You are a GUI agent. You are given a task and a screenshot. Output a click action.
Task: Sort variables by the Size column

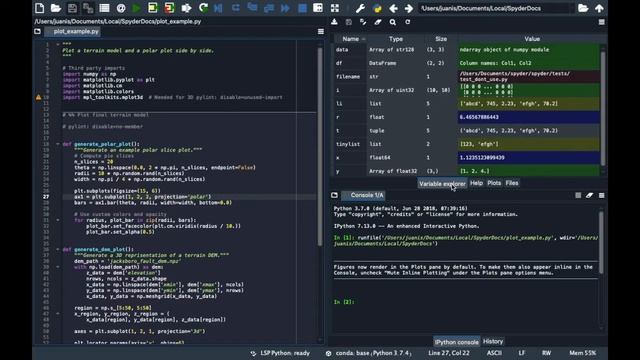[x=441, y=39]
